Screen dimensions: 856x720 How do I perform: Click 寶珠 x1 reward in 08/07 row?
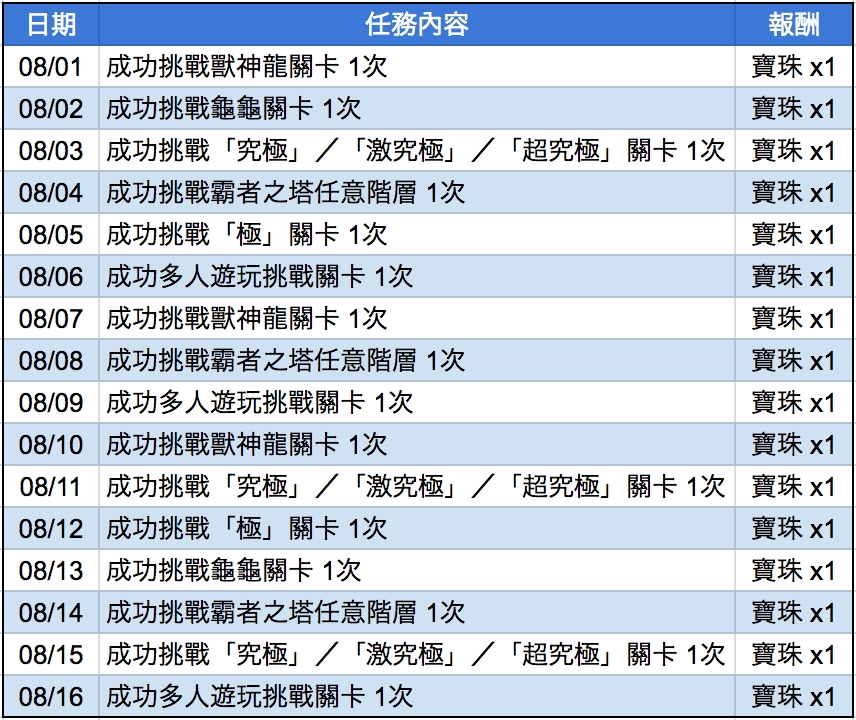(793, 319)
